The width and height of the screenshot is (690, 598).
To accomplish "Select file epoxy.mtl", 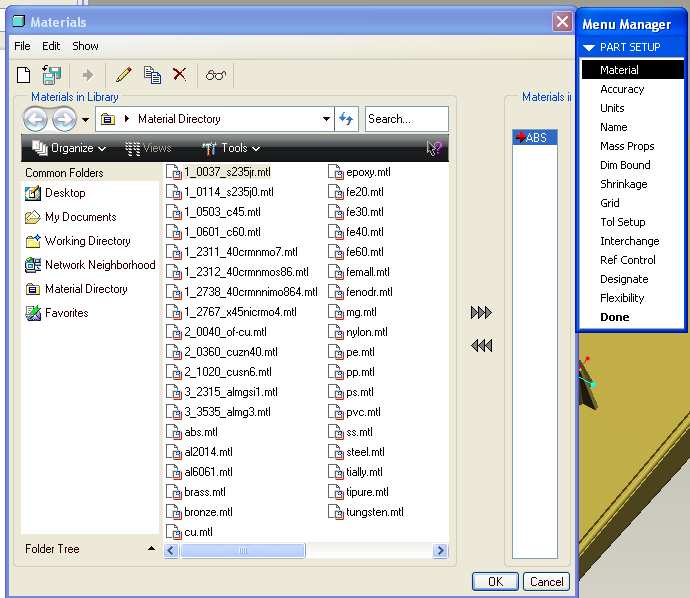I will [360, 172].
